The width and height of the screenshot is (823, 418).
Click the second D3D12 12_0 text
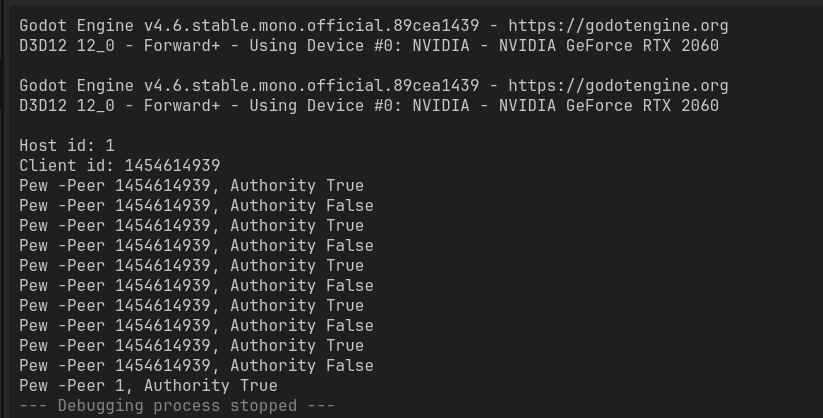coord(62,106)
